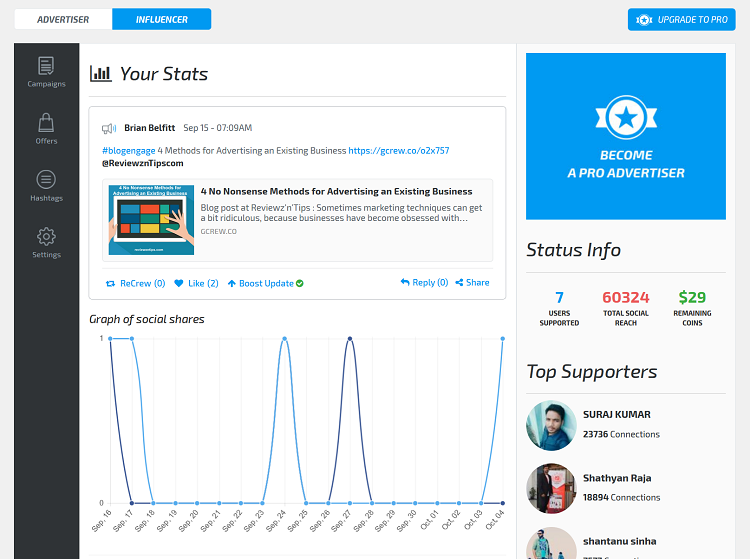This screenshot has height=559, width=750.
Task: Click the Share nodes icon
Action: pos(459,283)
